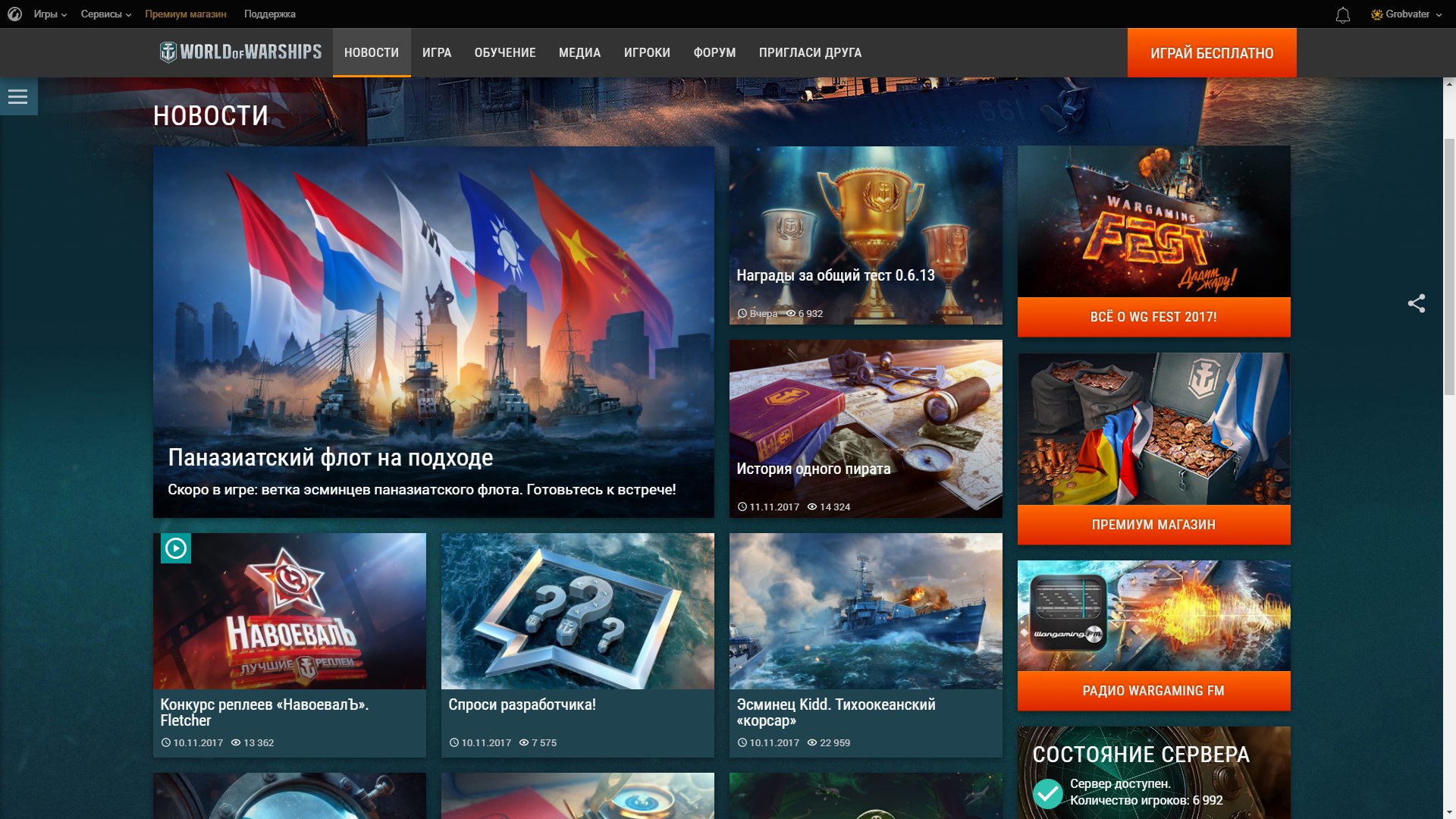This screenshot has width=1456, height=819.
Task: Click the 22 959 view count
Action: 835,742
